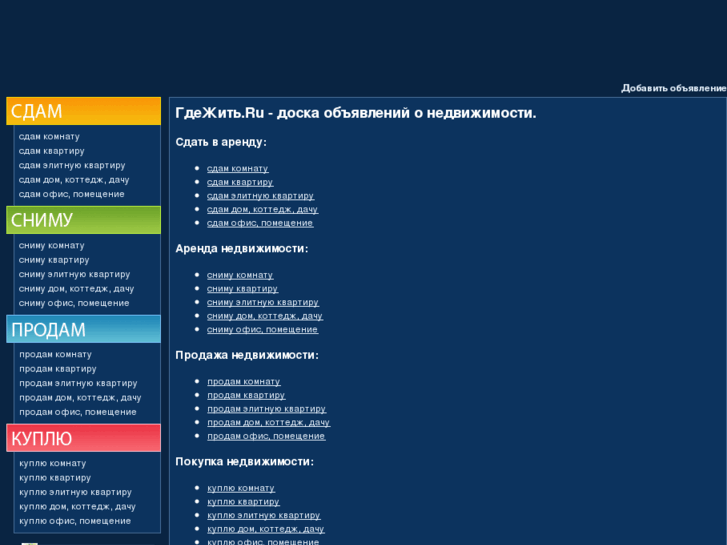Choose sidebar item сниму офис, помещение
This screenshot has width=727, height=545.
[x=74, y=303]
